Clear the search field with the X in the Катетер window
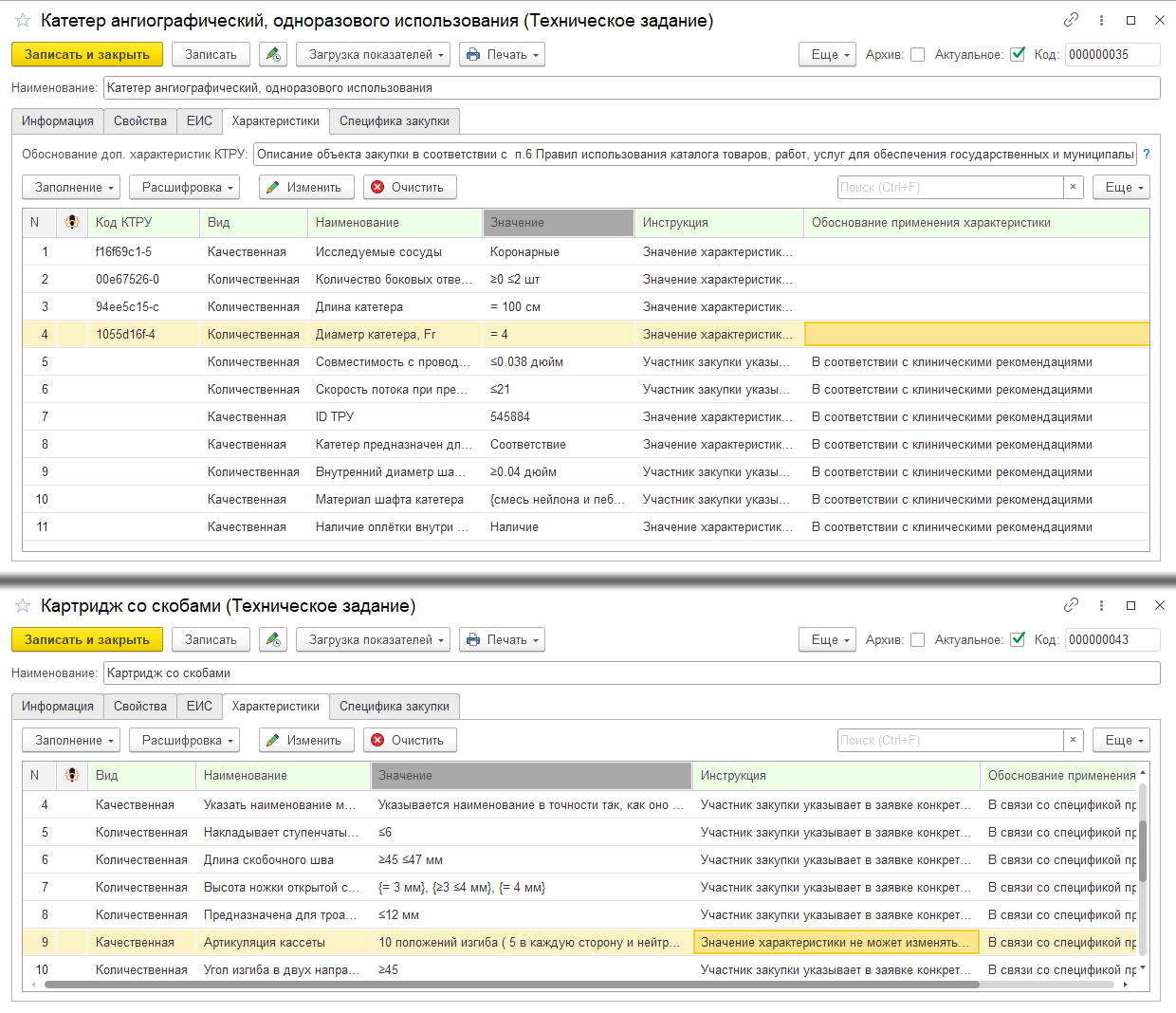1176x1013 pixels. pos(1073,188)
